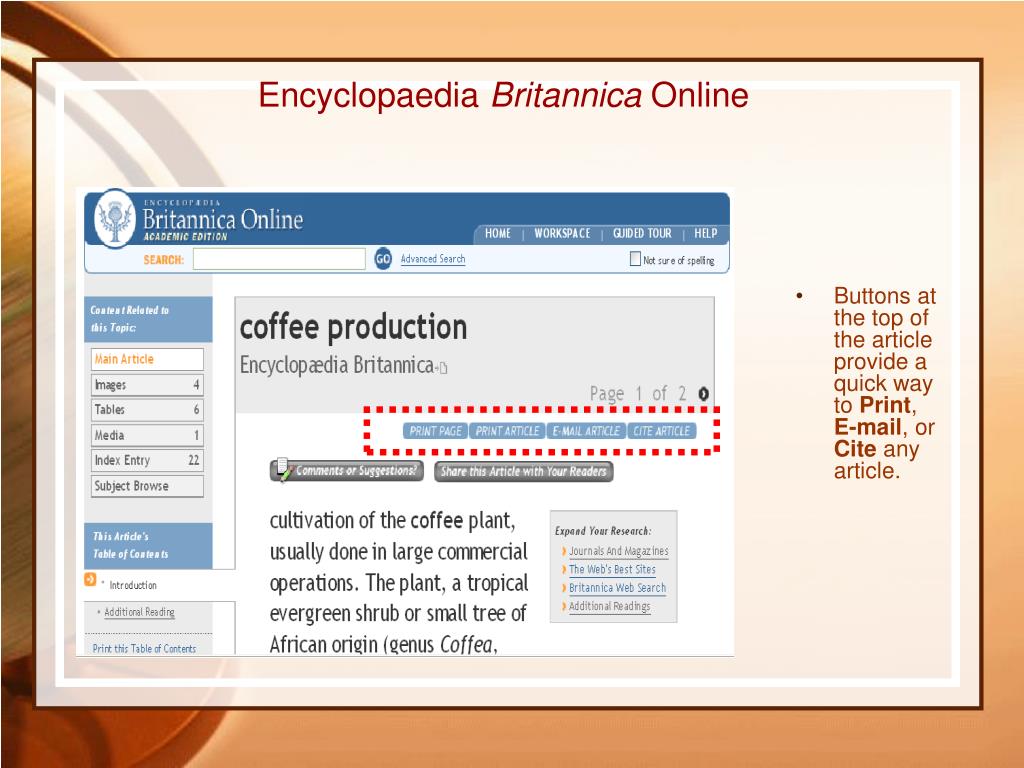This screenshot has width=1024, height=768.
Task: Select Main Article in the sidebar
Action: pyautogui.click(x=147, y=359)
